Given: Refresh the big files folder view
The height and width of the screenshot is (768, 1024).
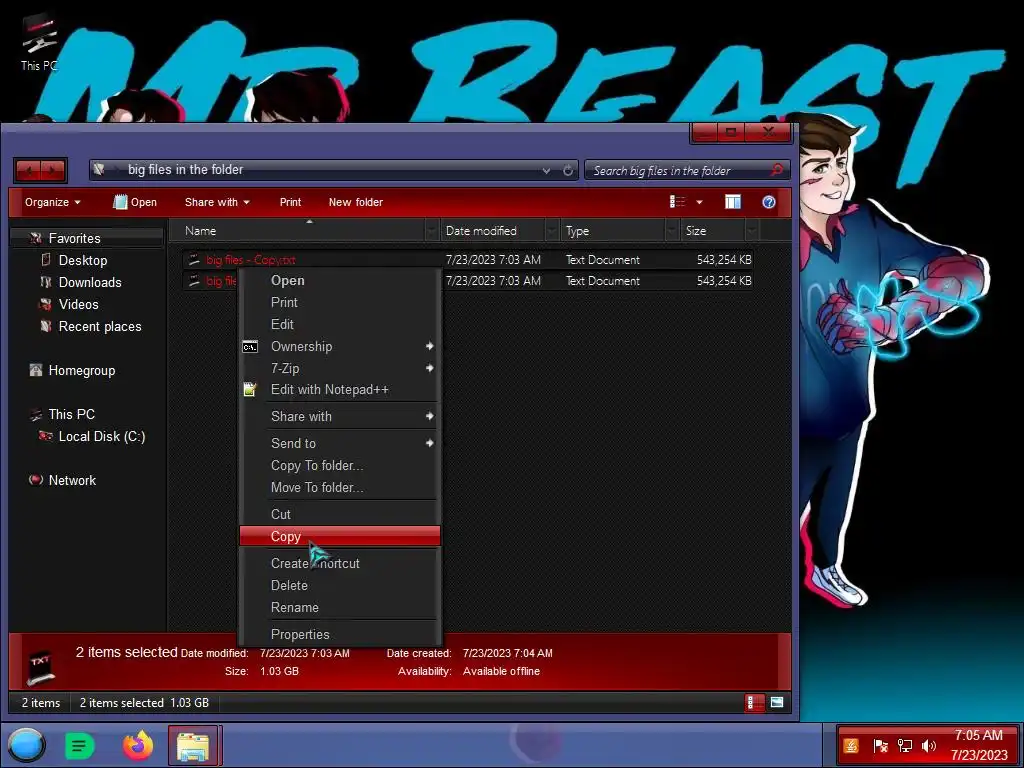Looking at the screenshot, I should coord(568,170).
